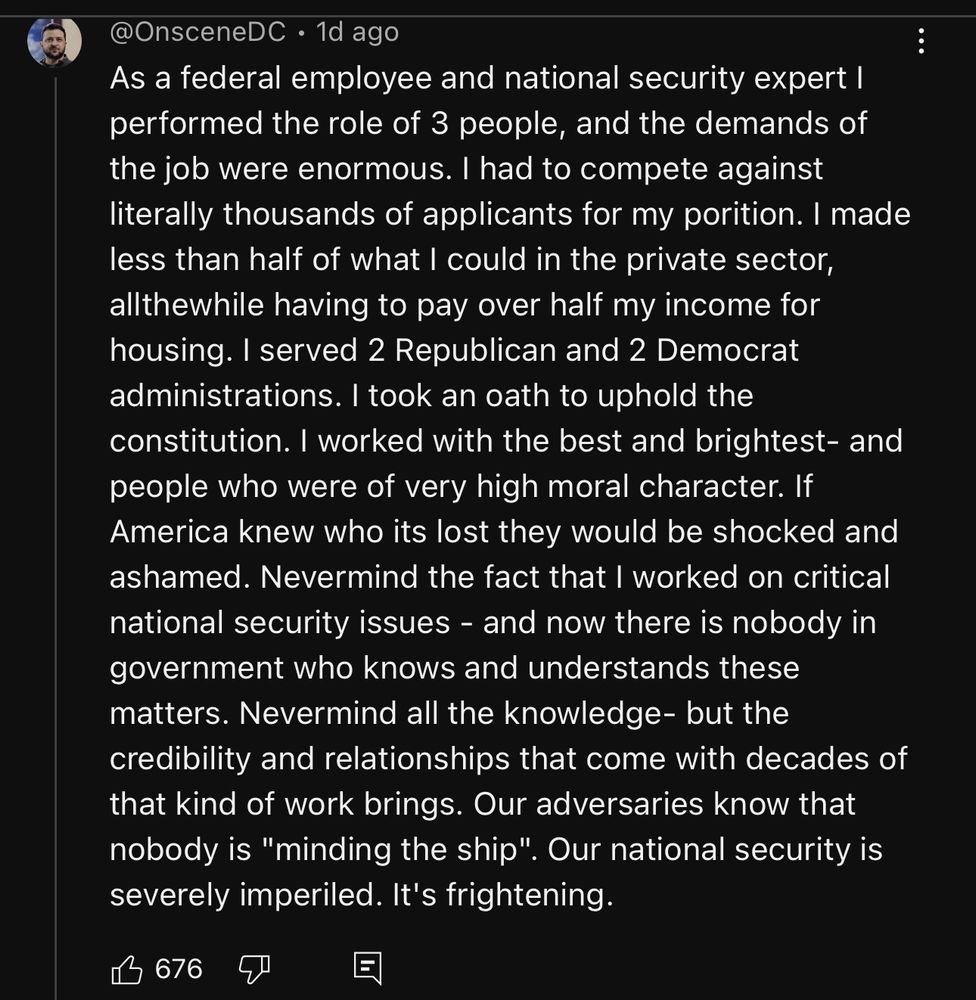The height and width of the screenshot is (1000, 976).
Task: Open the commenter's profile picture
Action: (x=54, y=41)
